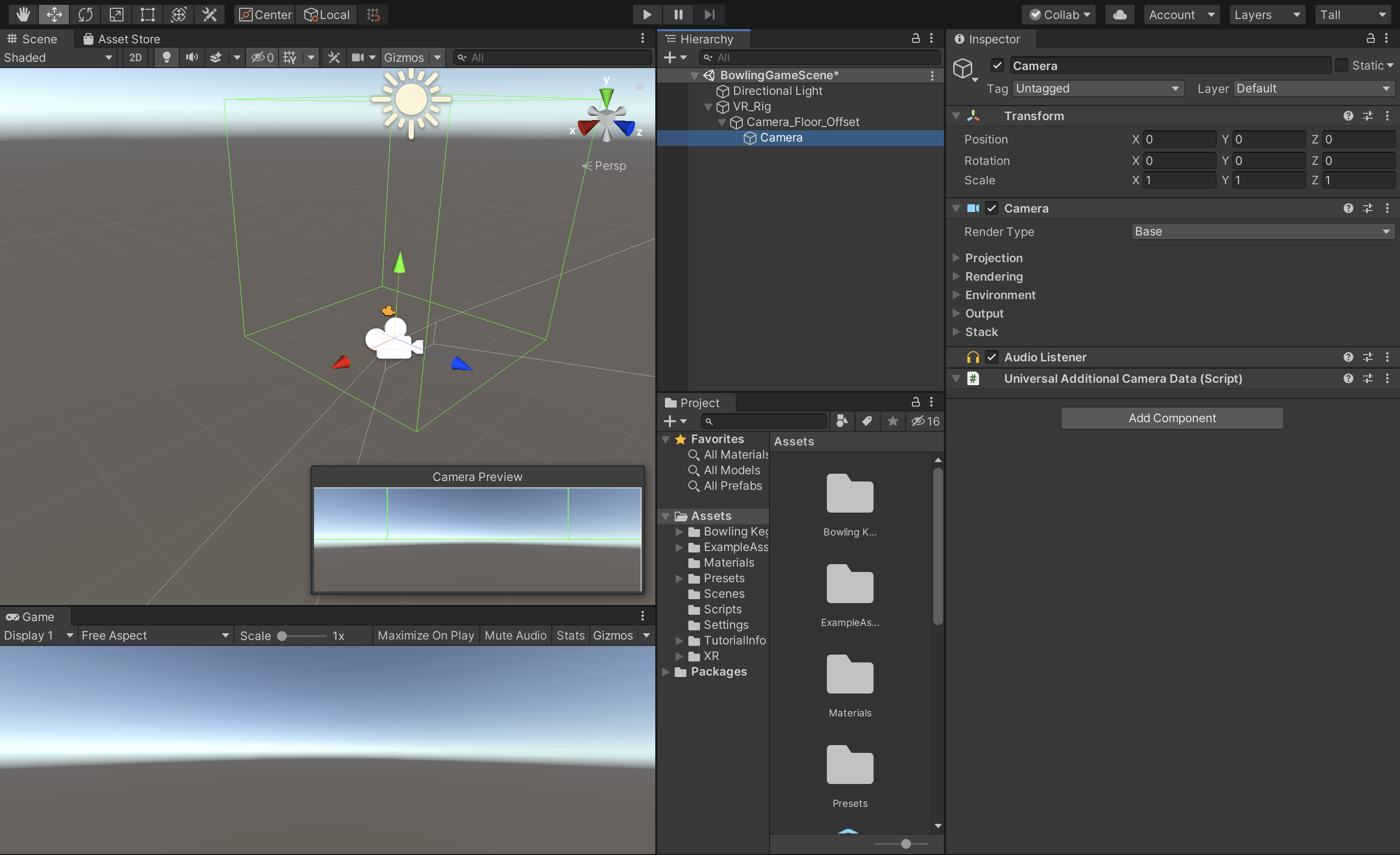Click the Add Component button
Image resolution: width=1400 pixels, height=855 pixels.
[x=1172, y=418]
